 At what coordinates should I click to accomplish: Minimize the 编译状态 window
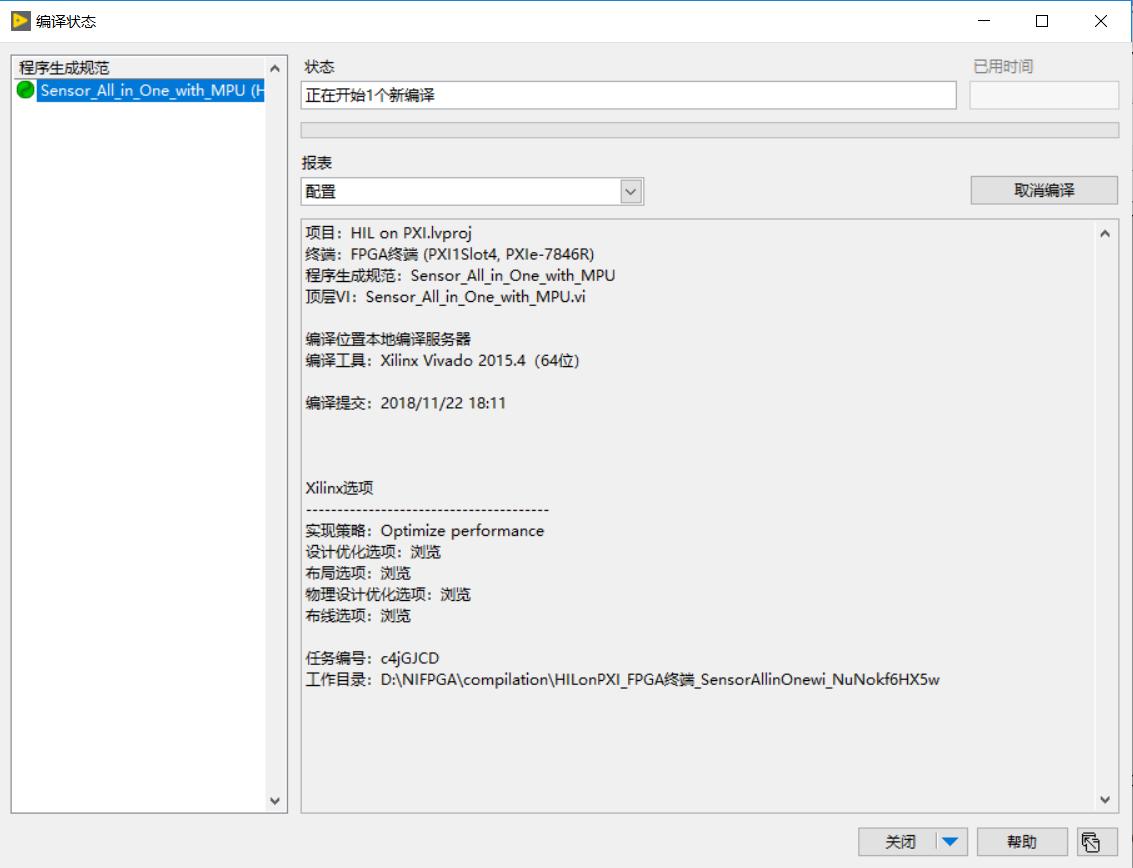click(x=983, y=21)
